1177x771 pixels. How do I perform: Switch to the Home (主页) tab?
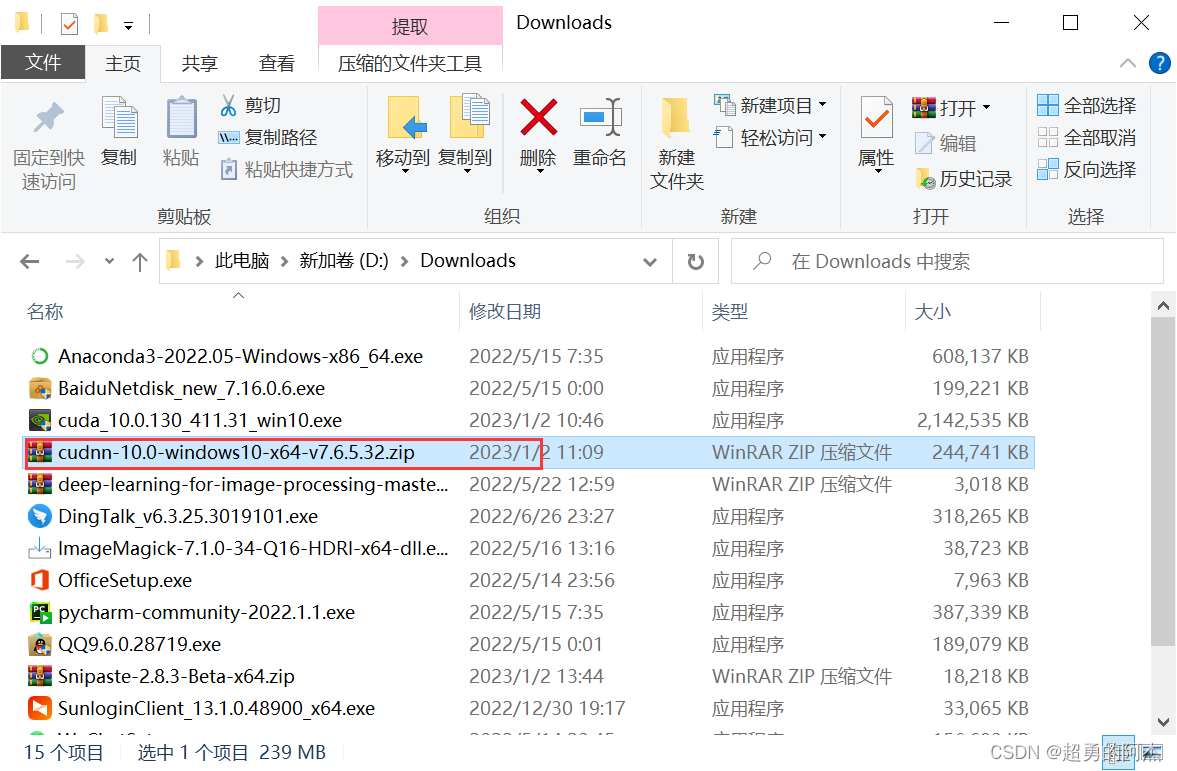coord(123,63)
